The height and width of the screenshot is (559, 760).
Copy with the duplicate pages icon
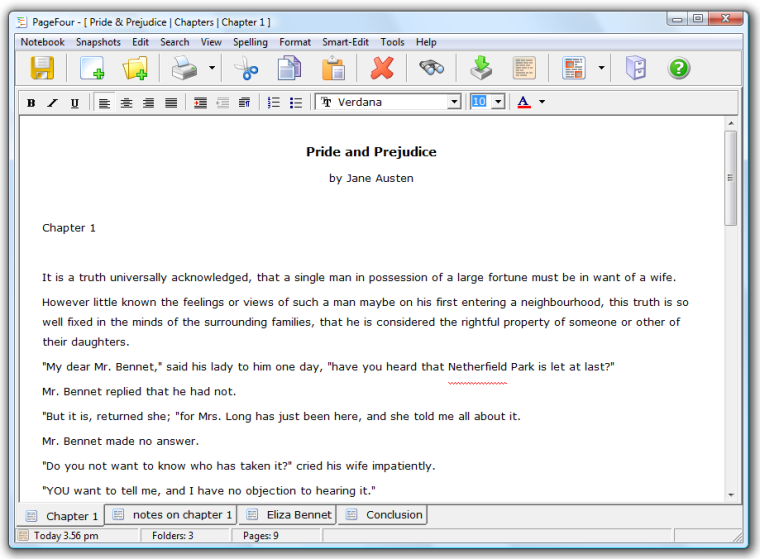[289, 68]
